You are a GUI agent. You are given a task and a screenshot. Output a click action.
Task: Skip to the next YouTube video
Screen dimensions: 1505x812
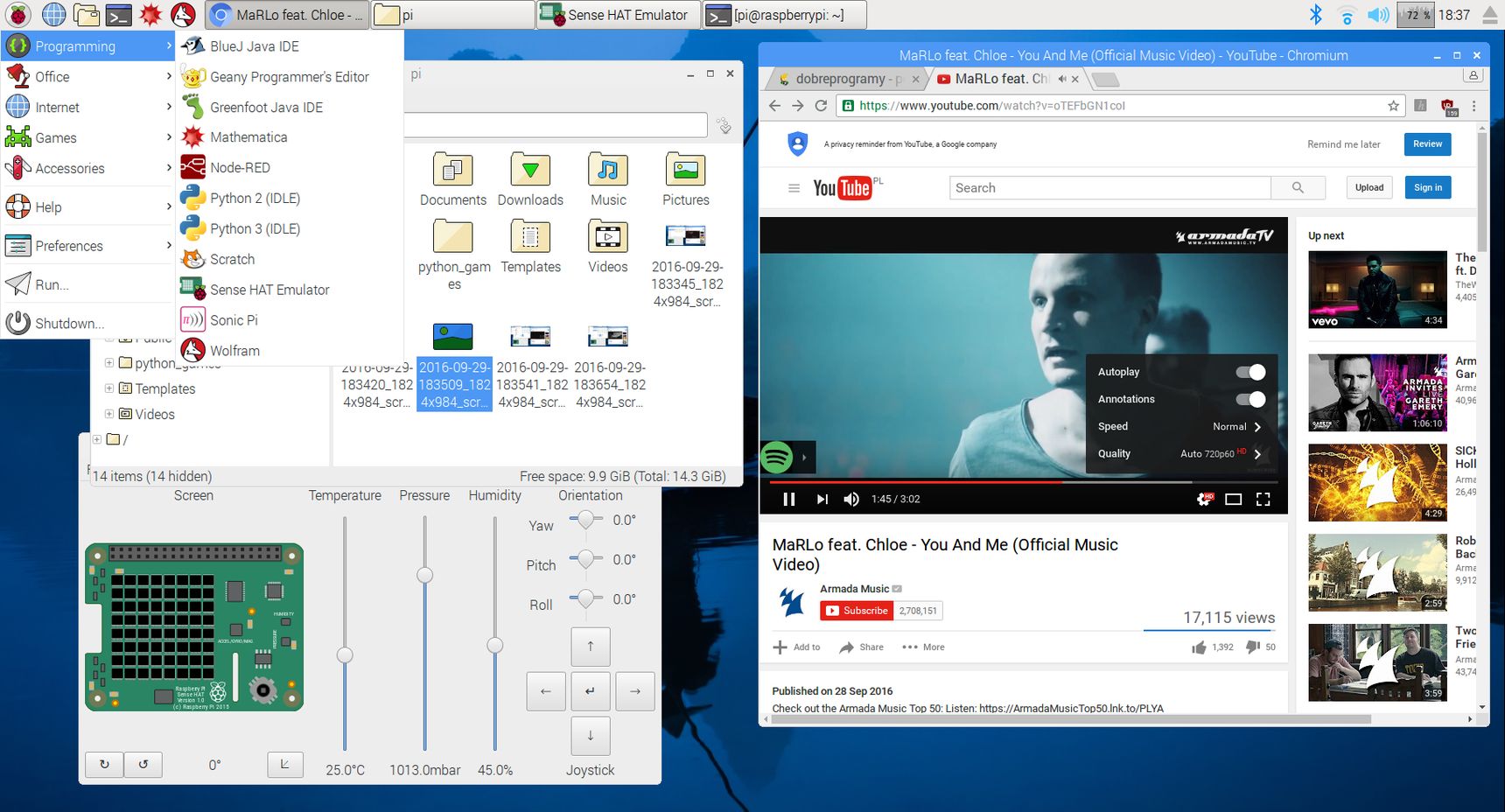coord(822,499)
